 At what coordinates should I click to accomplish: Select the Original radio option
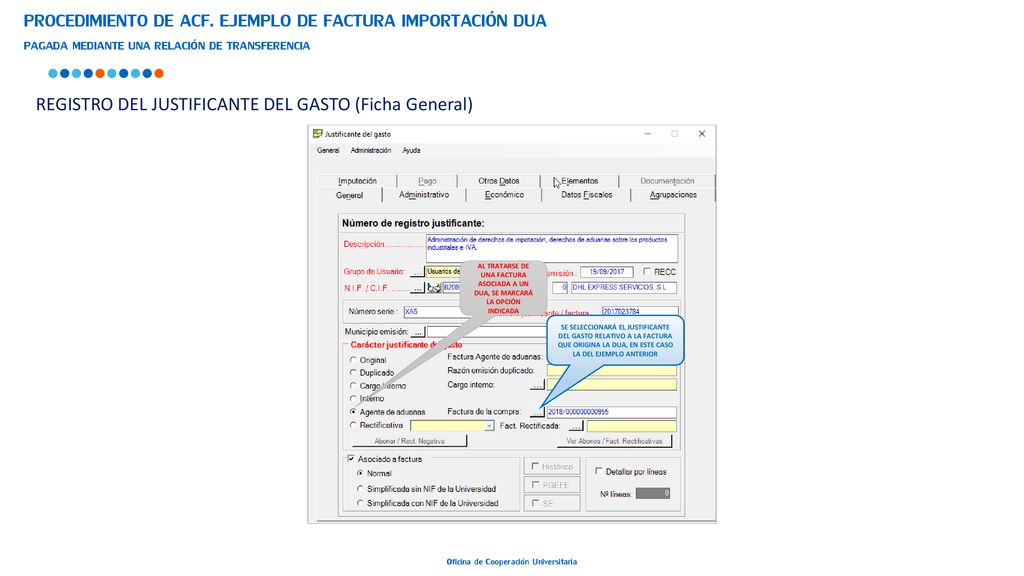(353, 360)
